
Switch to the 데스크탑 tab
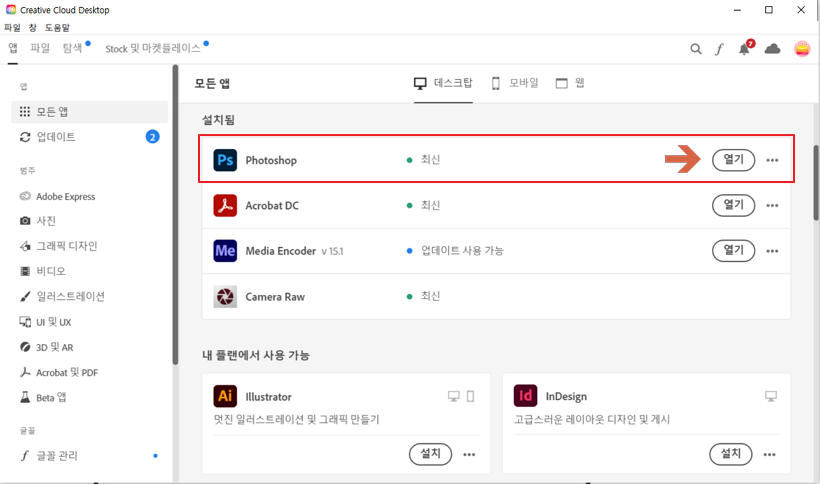pos(443,83)
